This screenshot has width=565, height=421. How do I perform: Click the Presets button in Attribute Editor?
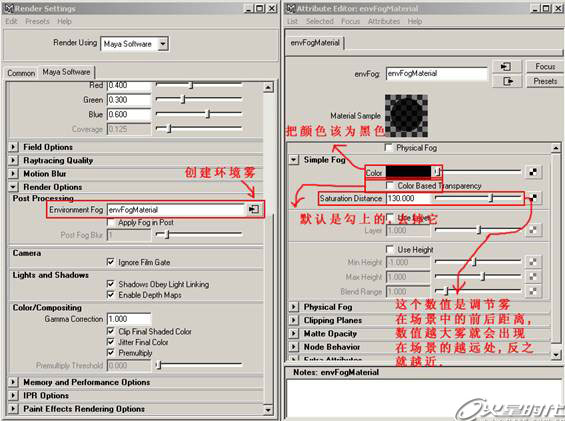(545, 81)
